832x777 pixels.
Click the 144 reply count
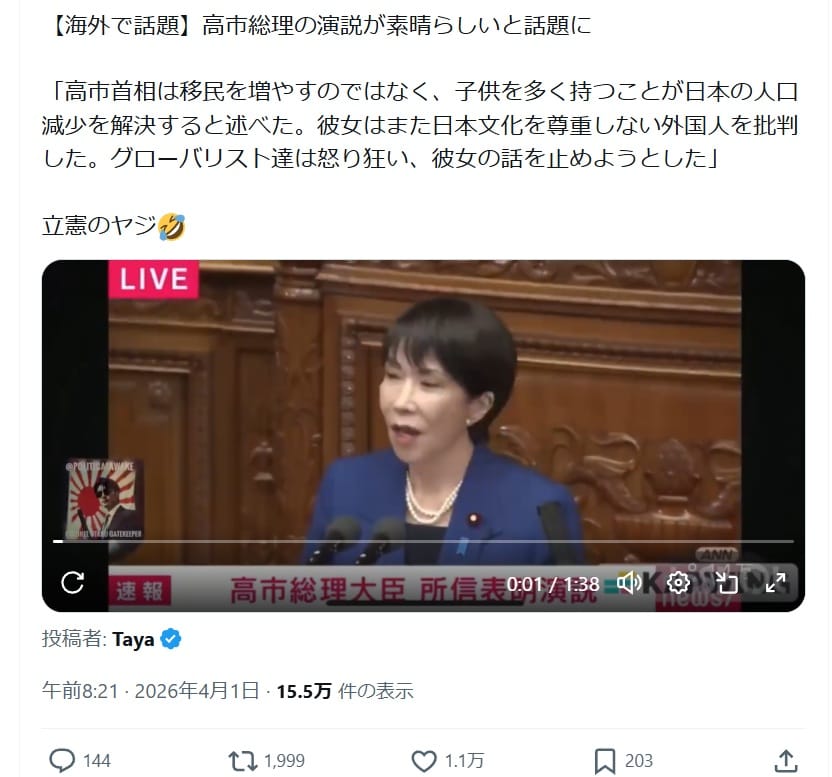(97, 761)
